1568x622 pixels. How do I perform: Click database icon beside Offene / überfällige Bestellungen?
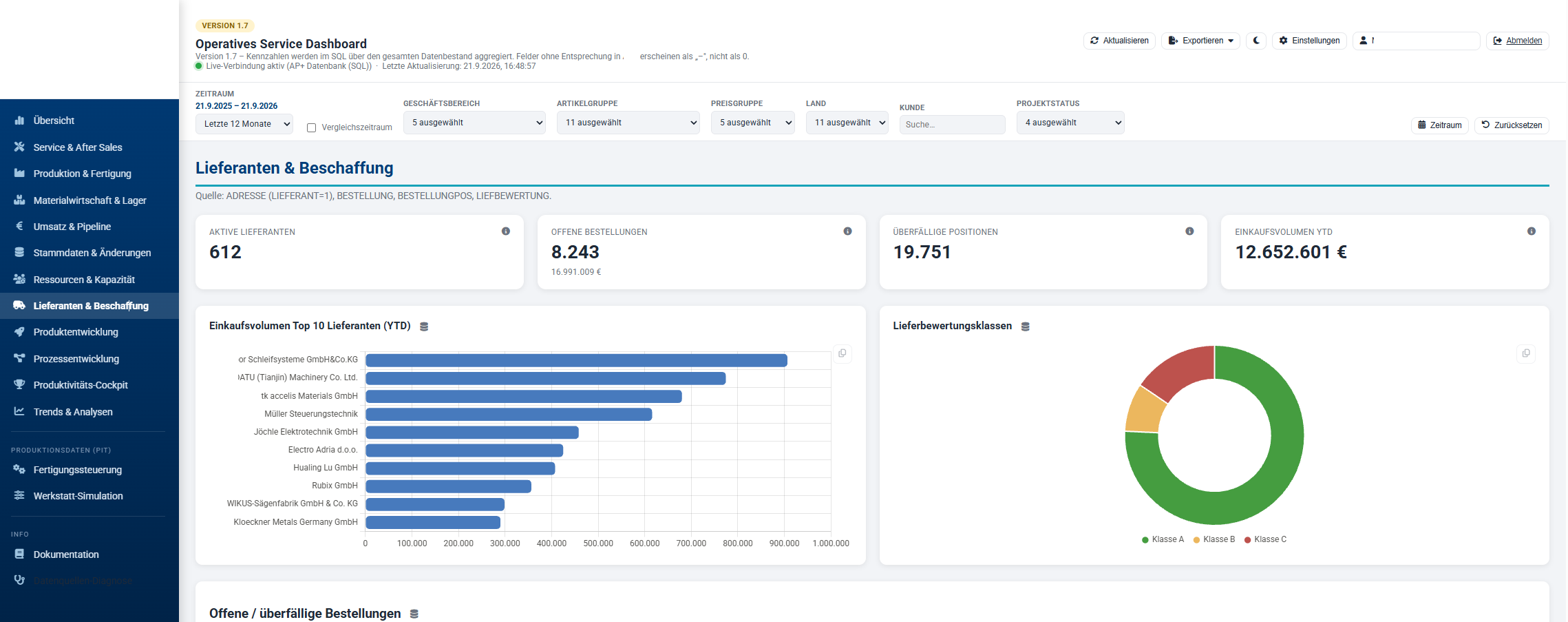(414, 614)
